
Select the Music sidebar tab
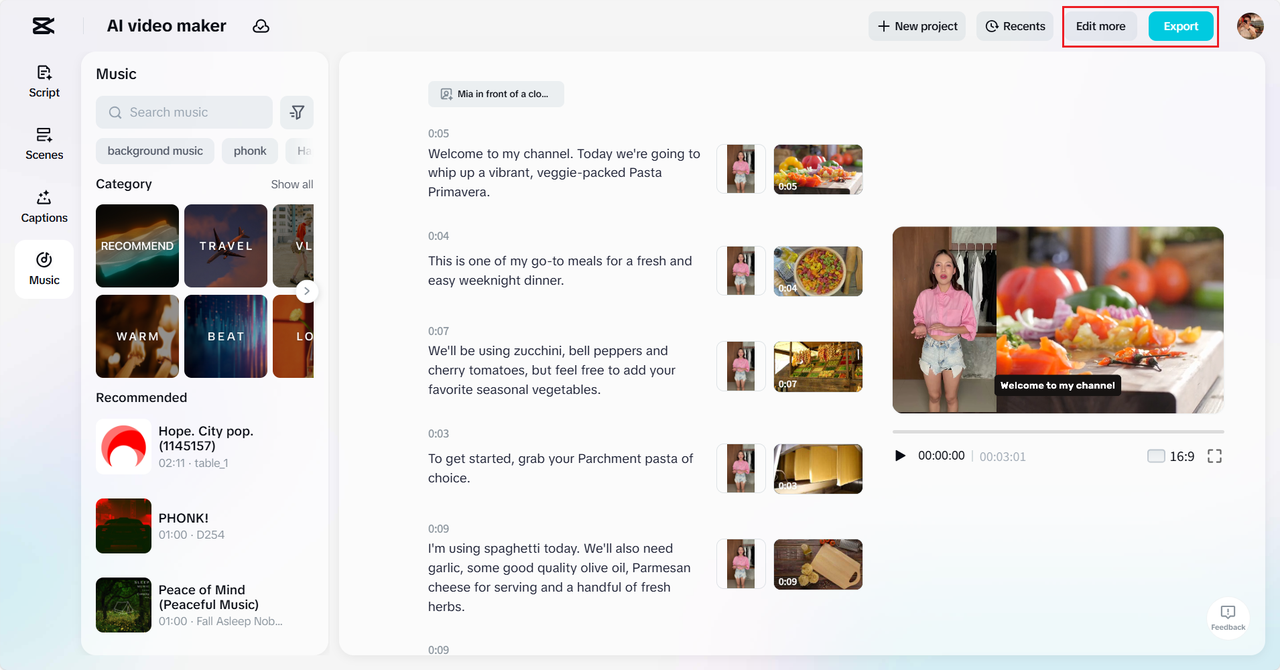pyautogui.click(x=44, y=269)
